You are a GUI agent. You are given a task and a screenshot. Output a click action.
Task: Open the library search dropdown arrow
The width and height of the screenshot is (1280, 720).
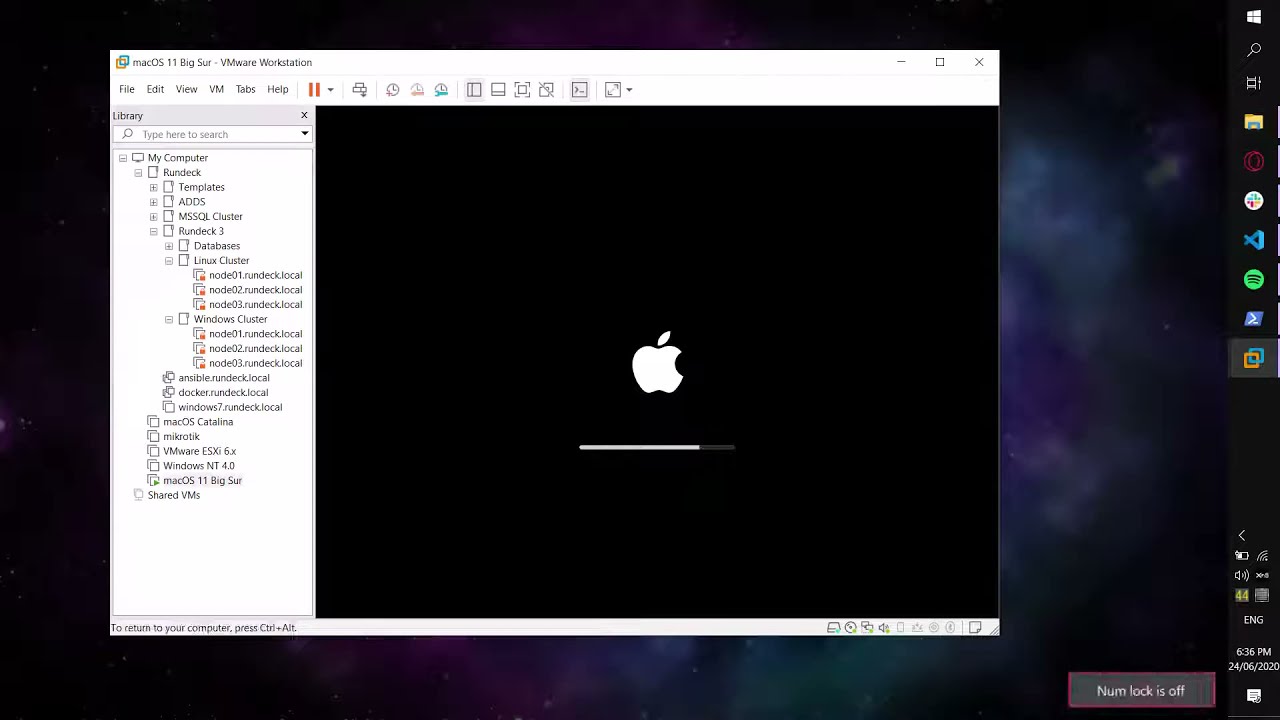304,134
